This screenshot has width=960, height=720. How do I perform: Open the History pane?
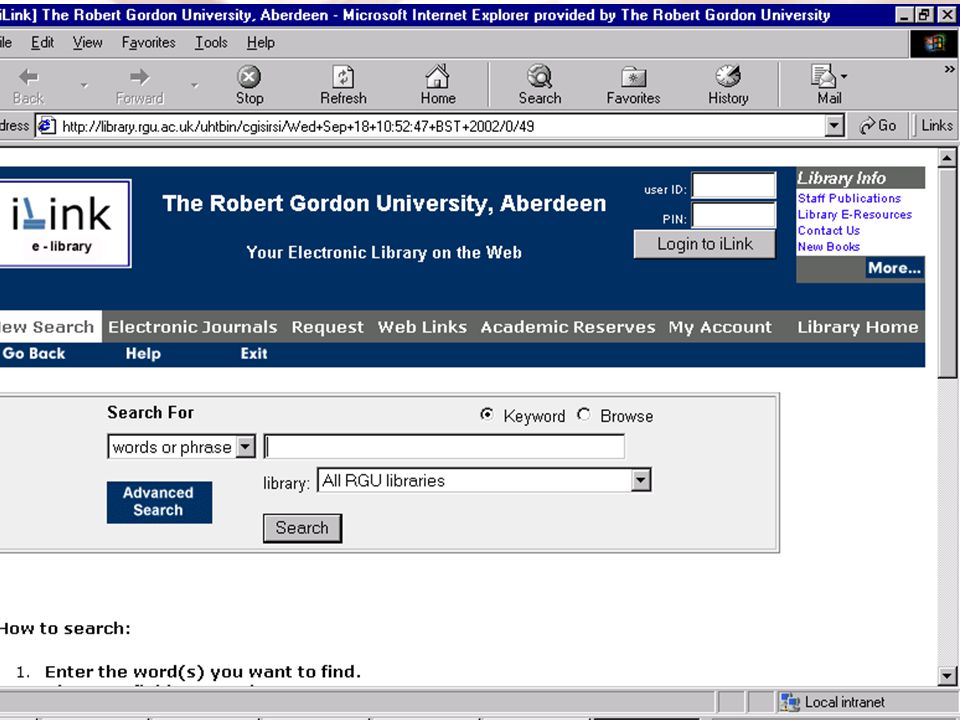coord(728,85)
